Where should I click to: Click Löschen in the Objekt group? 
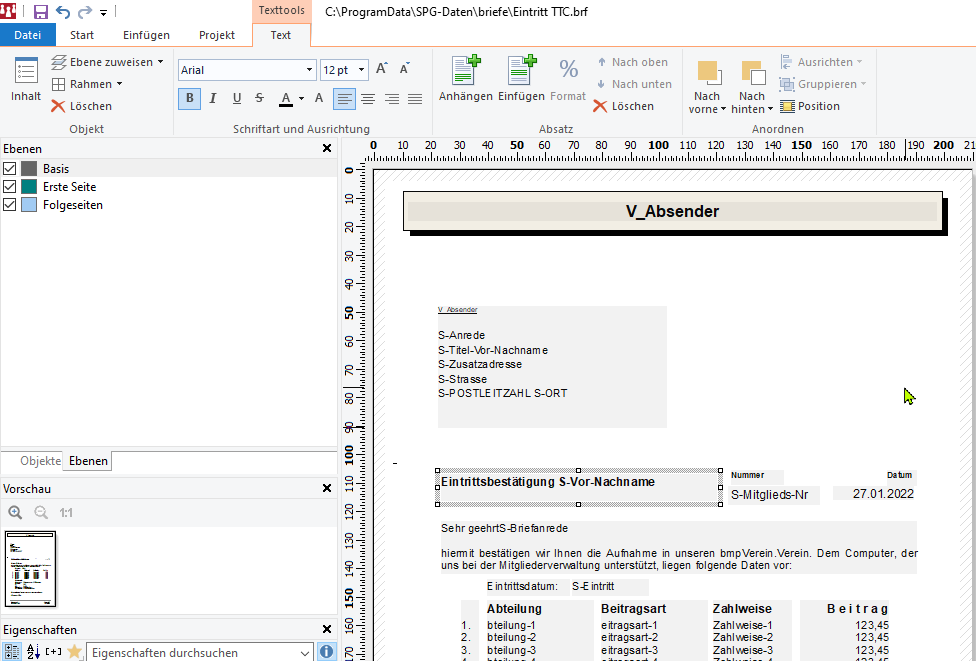[x=82, y=106]
